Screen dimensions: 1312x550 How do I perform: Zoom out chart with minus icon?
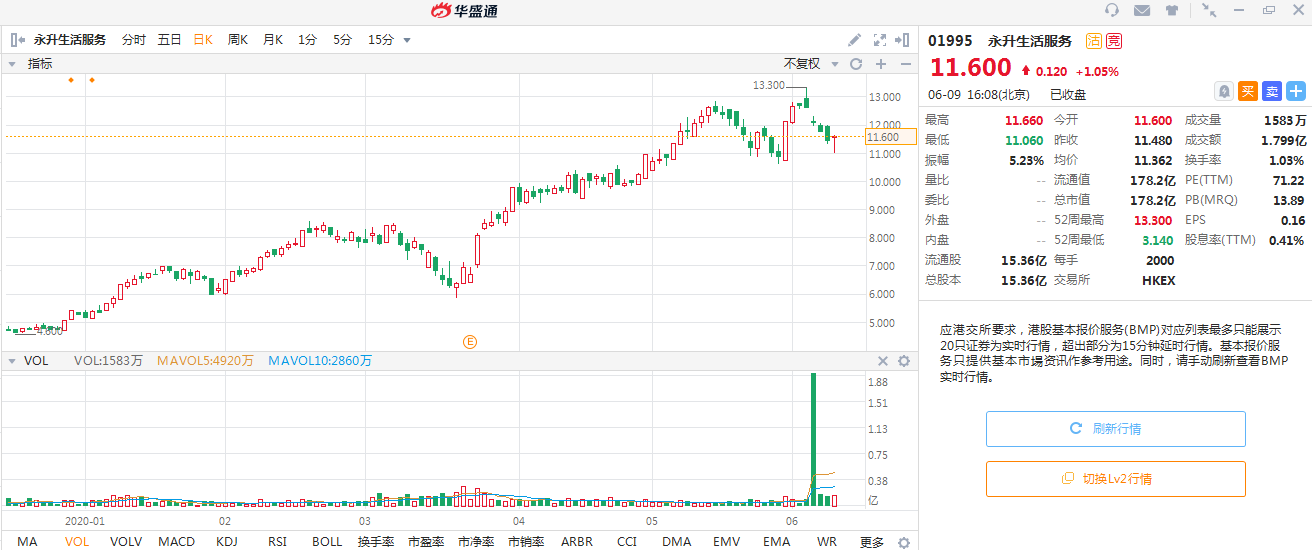pos(905,63)
